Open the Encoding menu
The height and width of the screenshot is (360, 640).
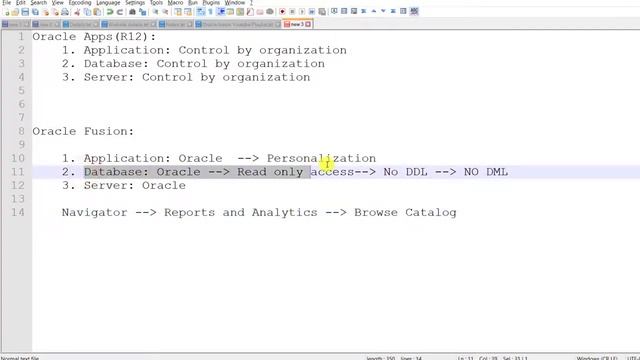point(80,2)
